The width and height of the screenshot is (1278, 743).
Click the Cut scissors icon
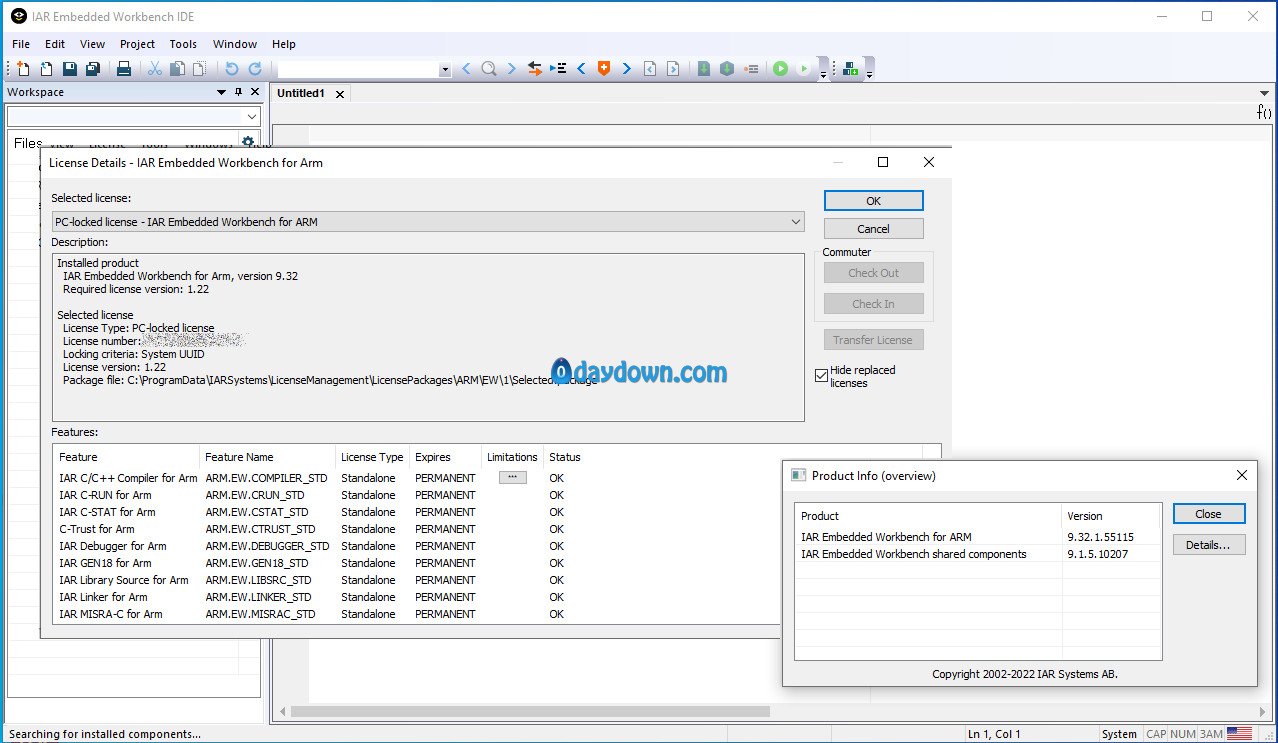[x=155, y=69]
